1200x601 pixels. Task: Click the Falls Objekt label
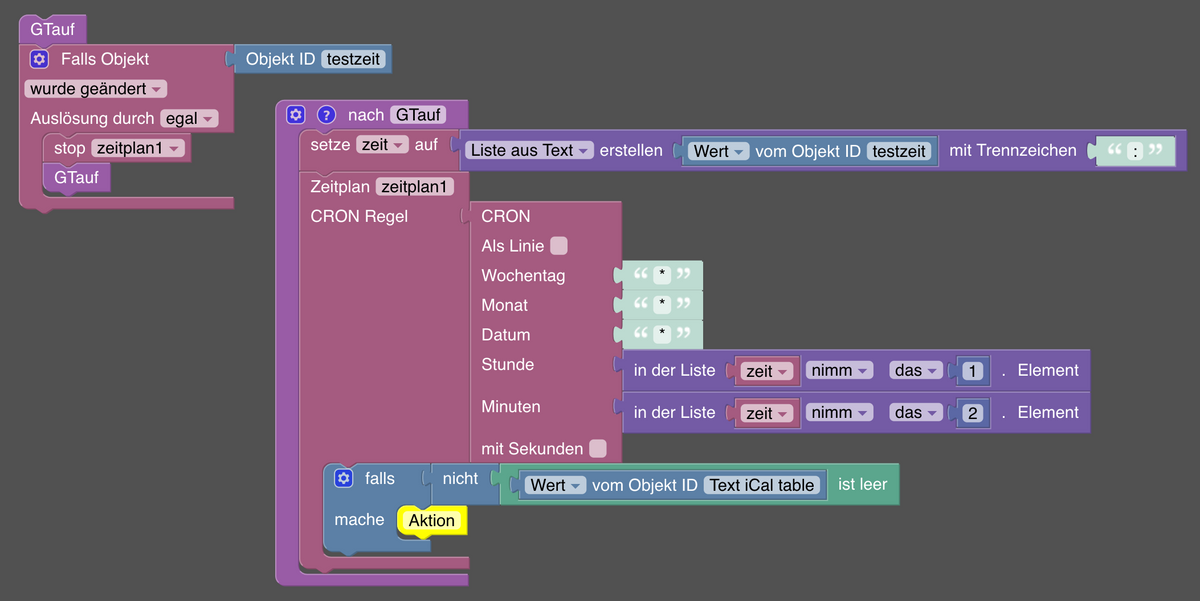[105, 59]
